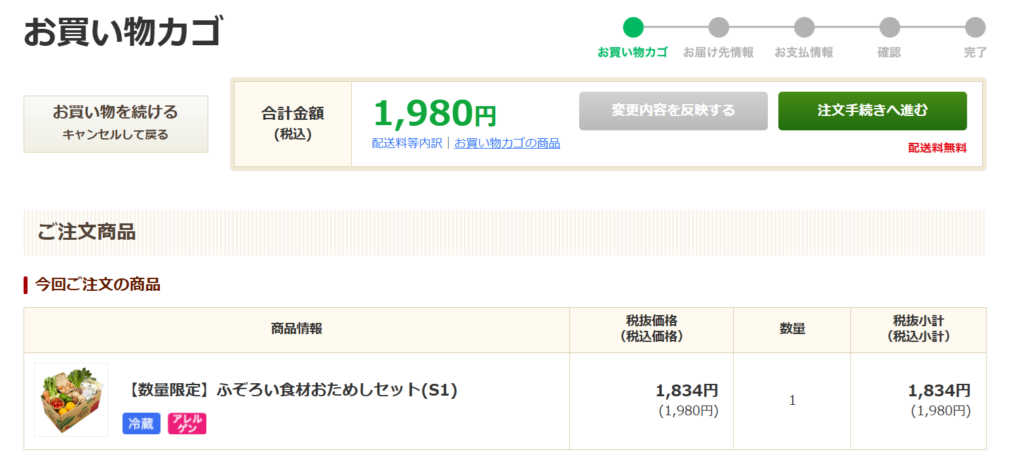Click the お届け先情報 step circle

click(718, 27)
